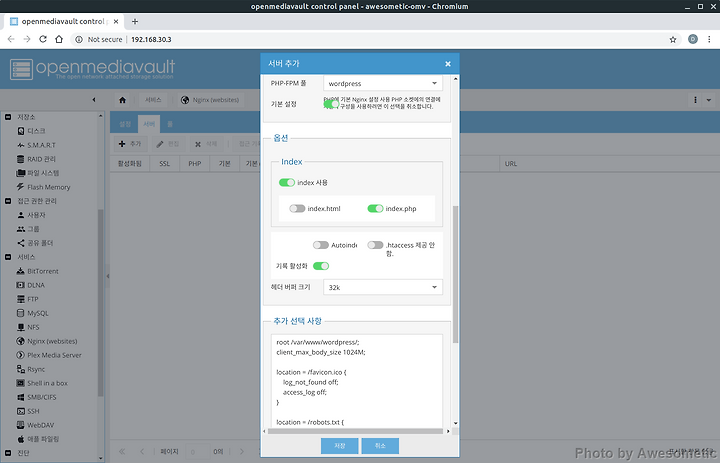Open NFS service icon
The image size is (720, 463).
tap(21, 327)
